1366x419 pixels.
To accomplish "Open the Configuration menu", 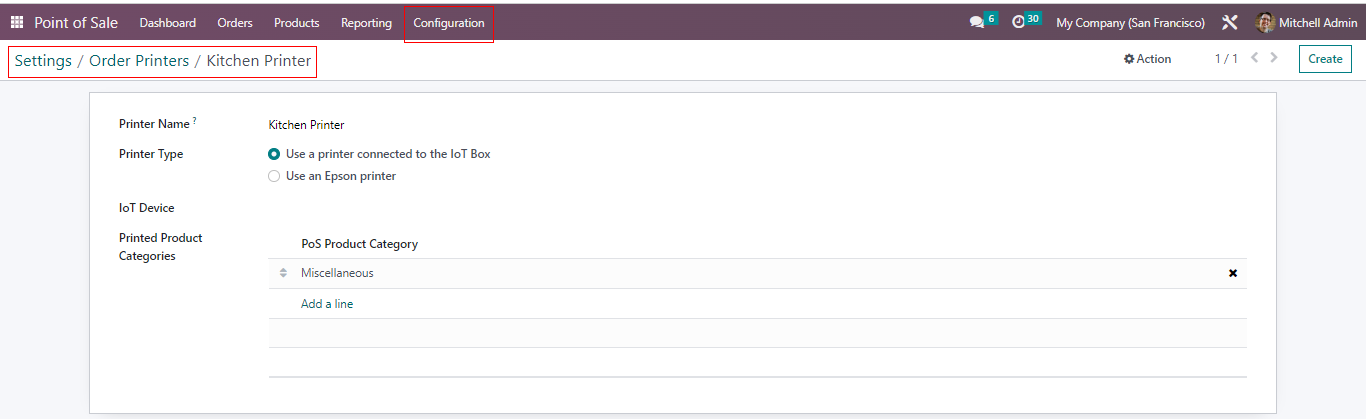I will click(x=449, y=22).
